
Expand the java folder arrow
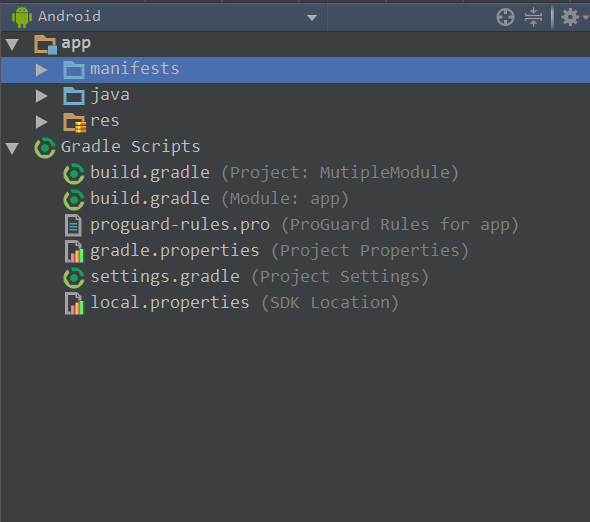(x=41, y=96)
